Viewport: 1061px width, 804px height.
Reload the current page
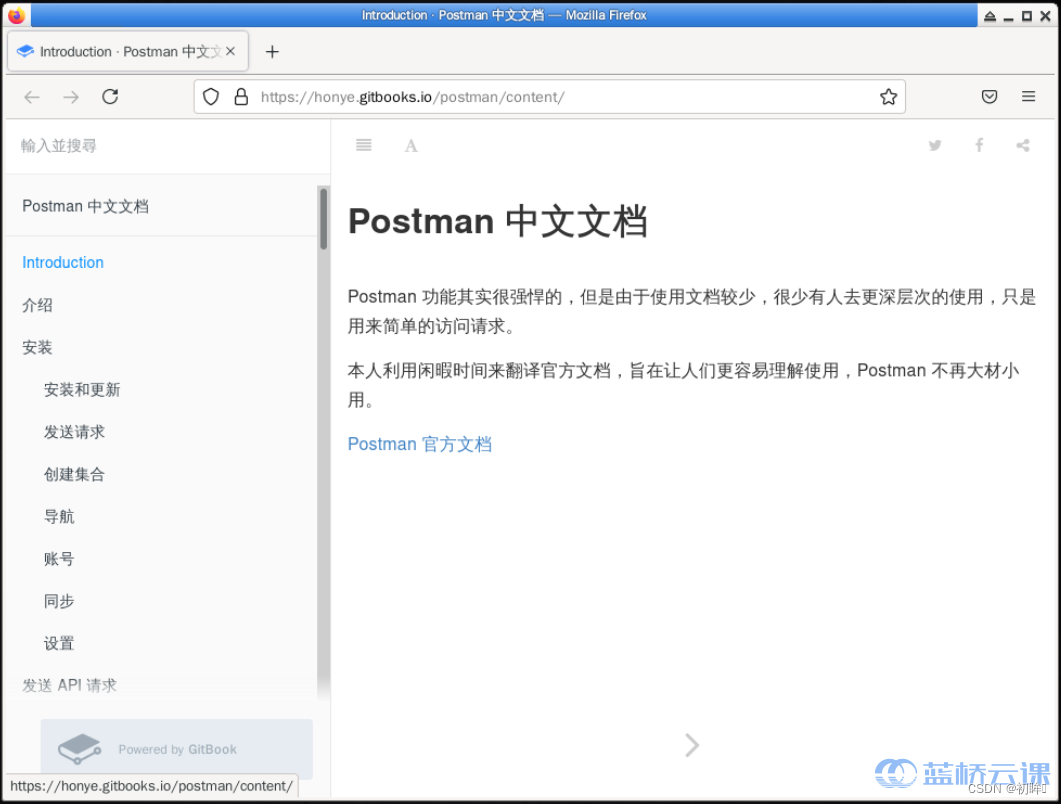coord(110,97)
